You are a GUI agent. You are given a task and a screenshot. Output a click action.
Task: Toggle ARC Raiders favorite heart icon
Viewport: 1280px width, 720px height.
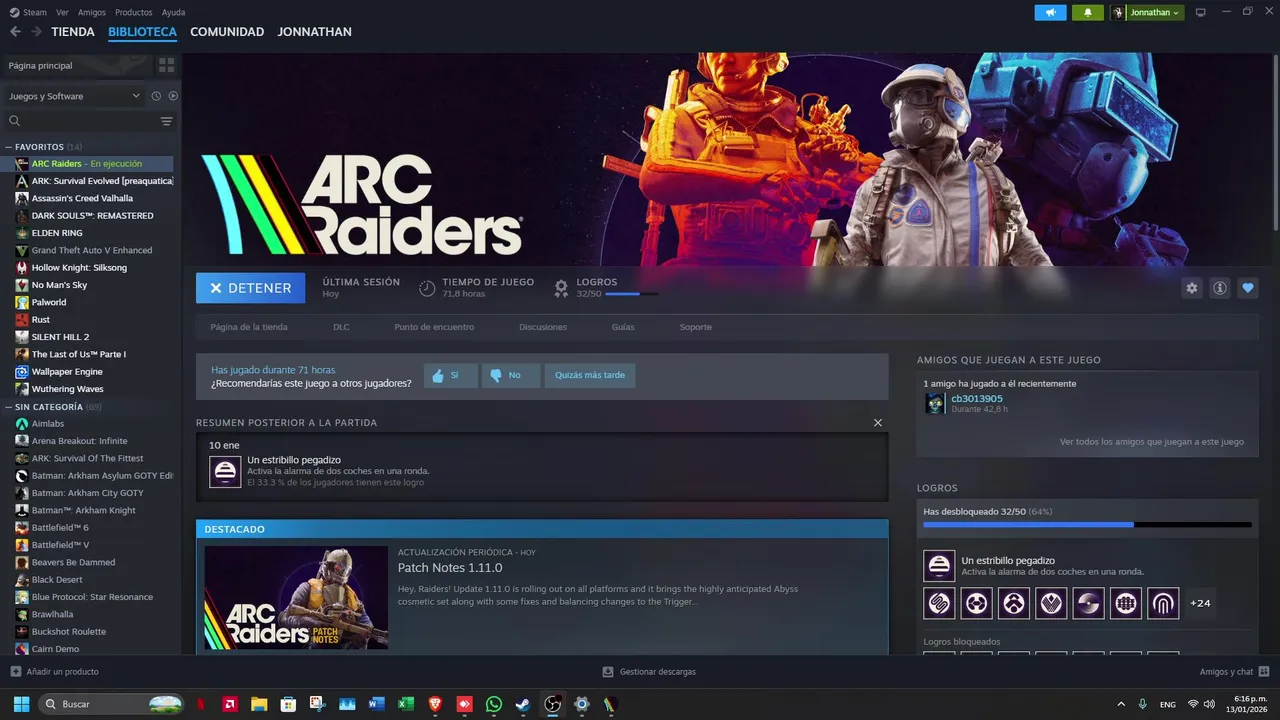tap(1247, 288)
